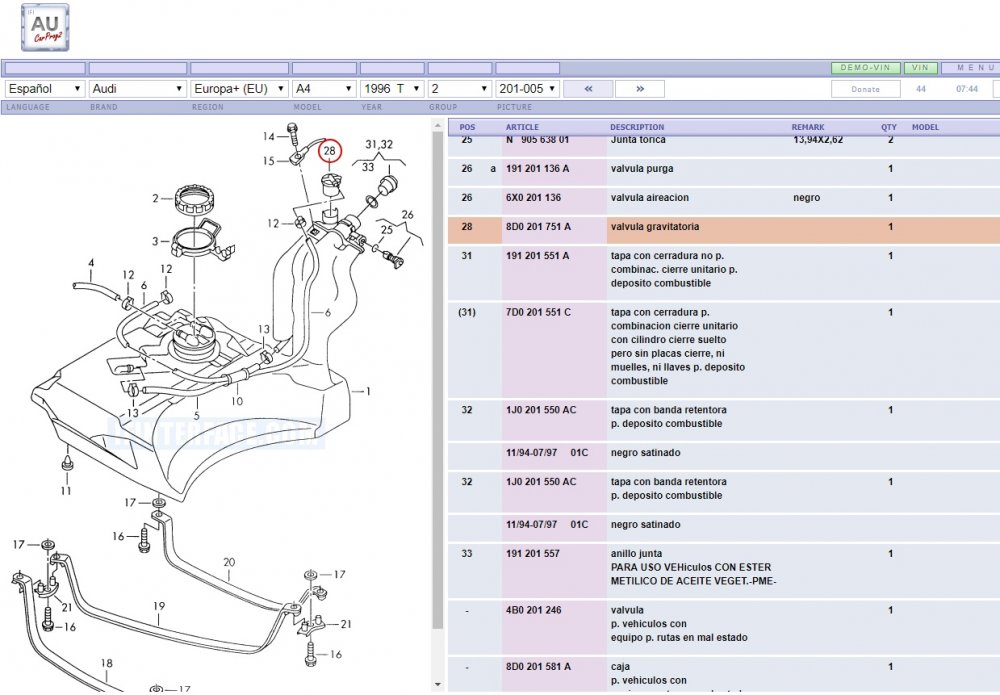Click the POS column header
Screen dimensions: 1000x695
467,127
